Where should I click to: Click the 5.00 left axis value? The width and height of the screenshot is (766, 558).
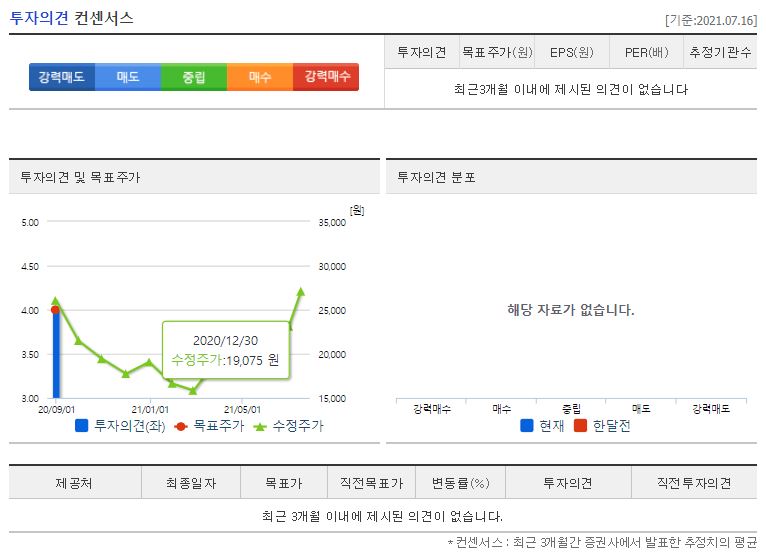pyautogui.click(x=30, y=222)
